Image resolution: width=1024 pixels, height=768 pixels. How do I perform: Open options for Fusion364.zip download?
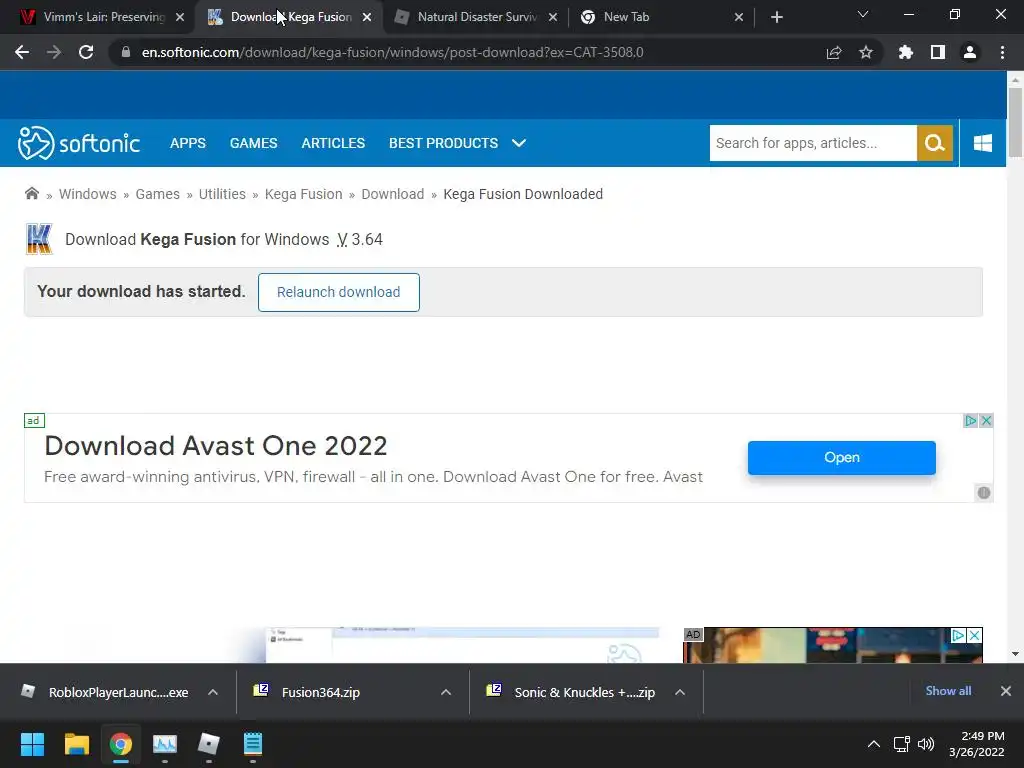pos(446,692)
